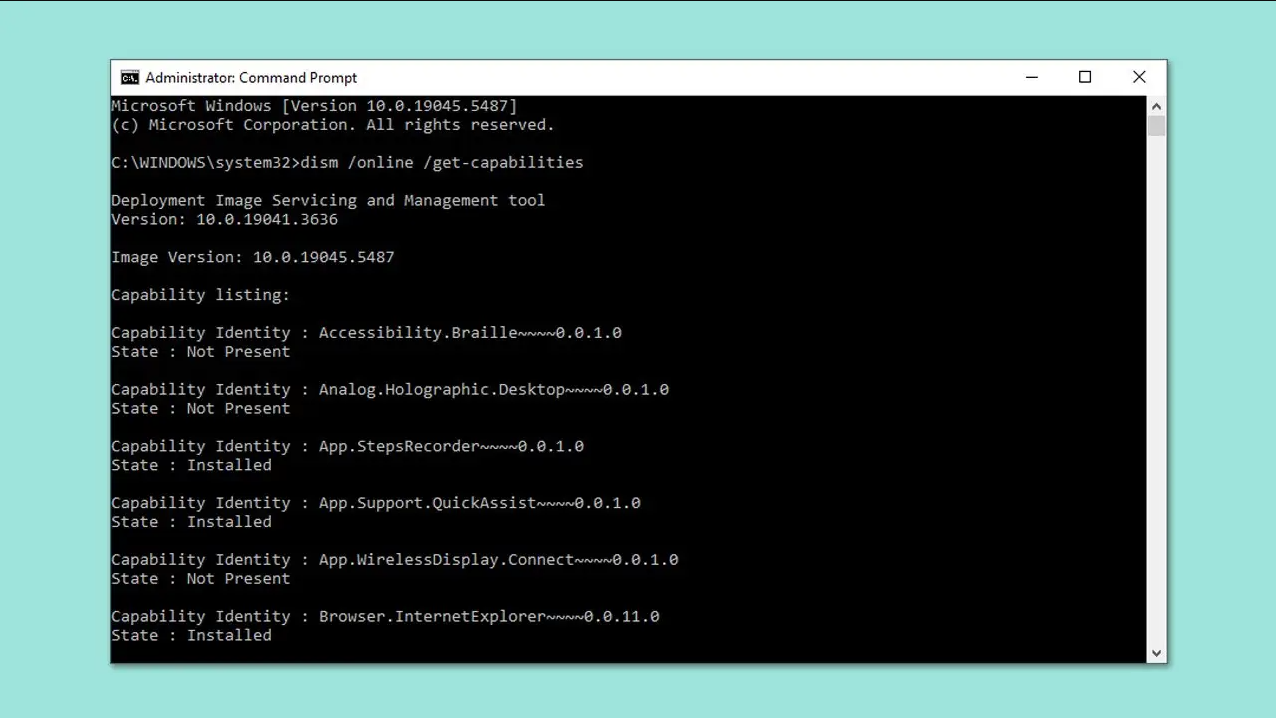Click the Accessibility.Braille capability line
The height and width of the screenshot is (718, 1276).
(366, 333)
